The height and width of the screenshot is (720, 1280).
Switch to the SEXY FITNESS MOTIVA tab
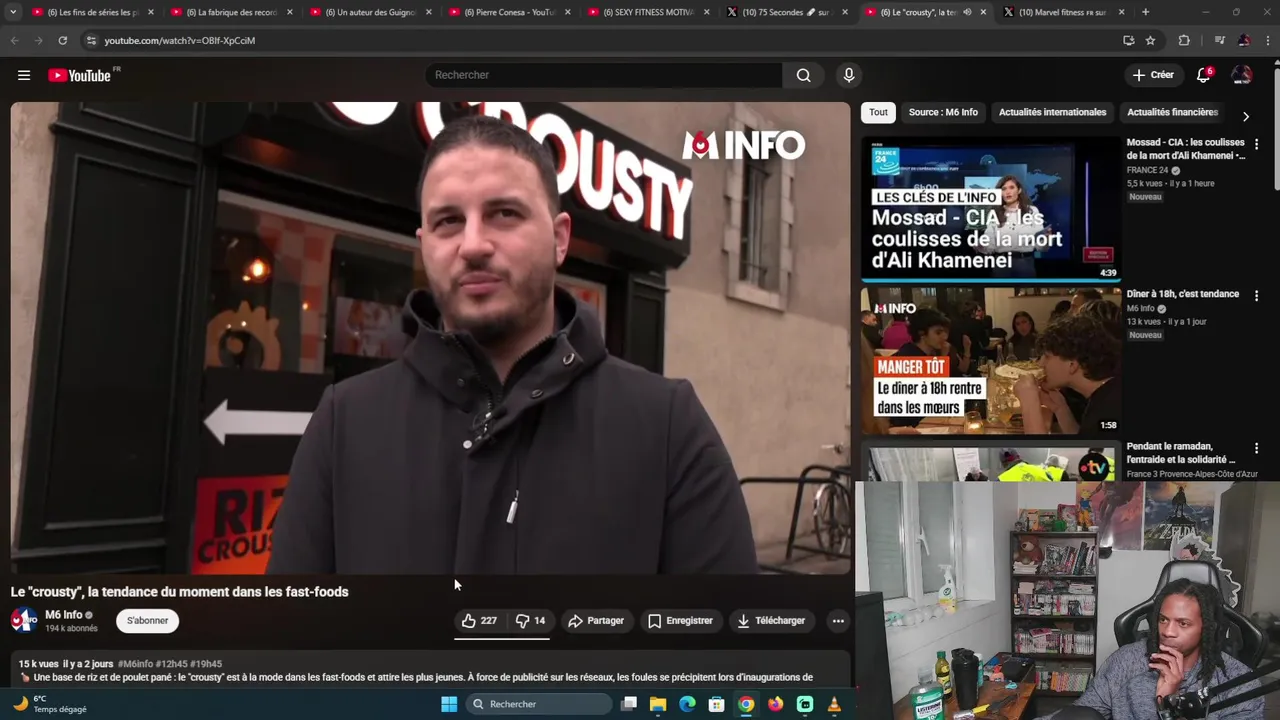[647, 12]
